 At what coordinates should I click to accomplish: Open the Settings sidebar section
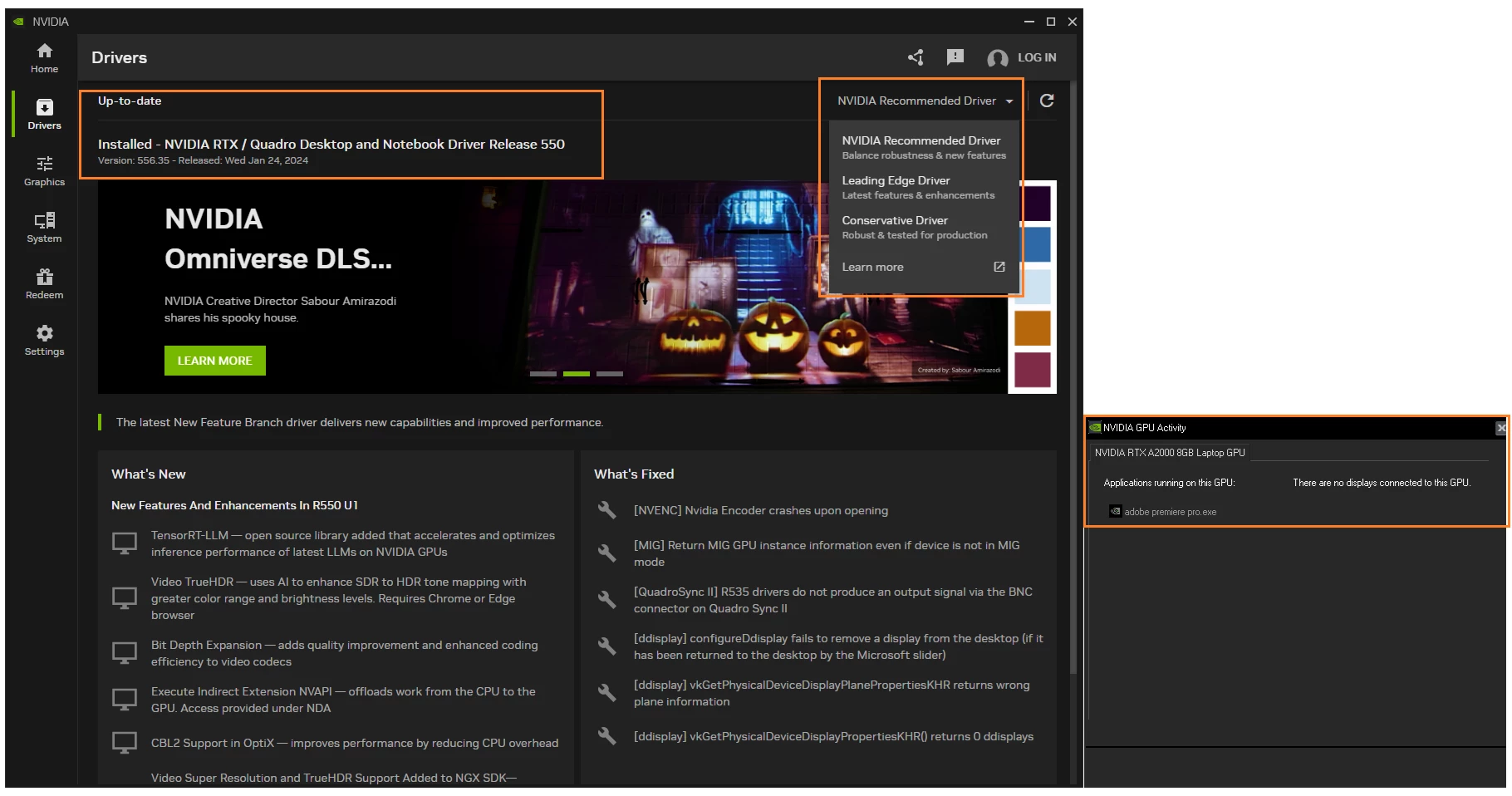[44, 341]
